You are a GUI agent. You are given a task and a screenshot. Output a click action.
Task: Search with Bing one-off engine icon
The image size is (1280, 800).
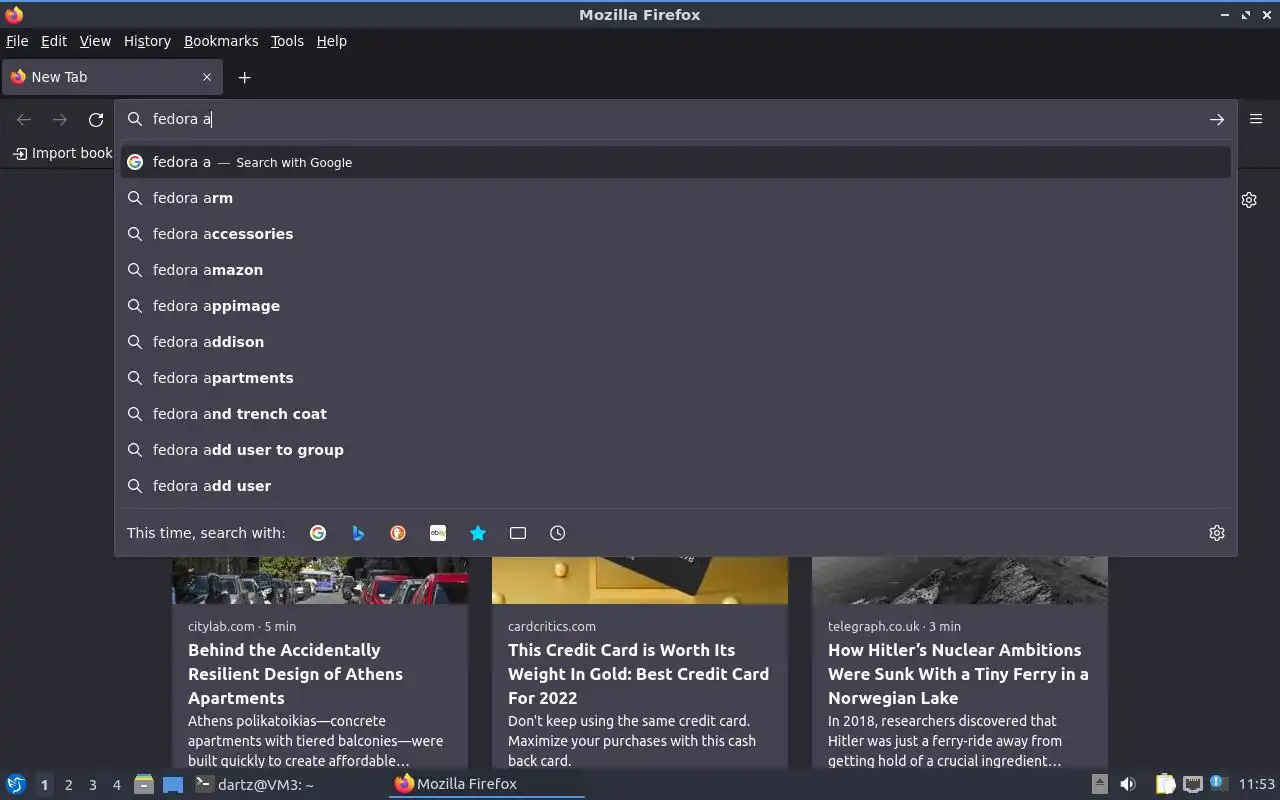coord(358,533)
